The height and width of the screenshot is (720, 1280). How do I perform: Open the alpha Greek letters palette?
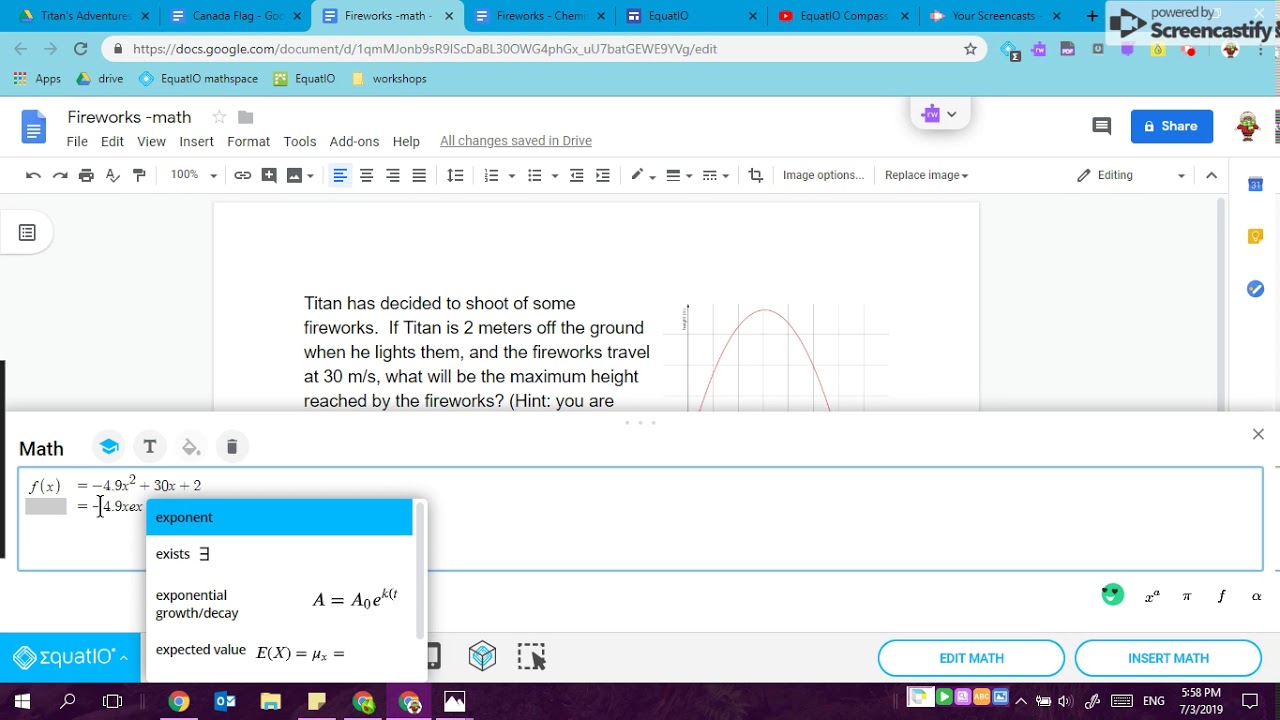(1257, 596)
